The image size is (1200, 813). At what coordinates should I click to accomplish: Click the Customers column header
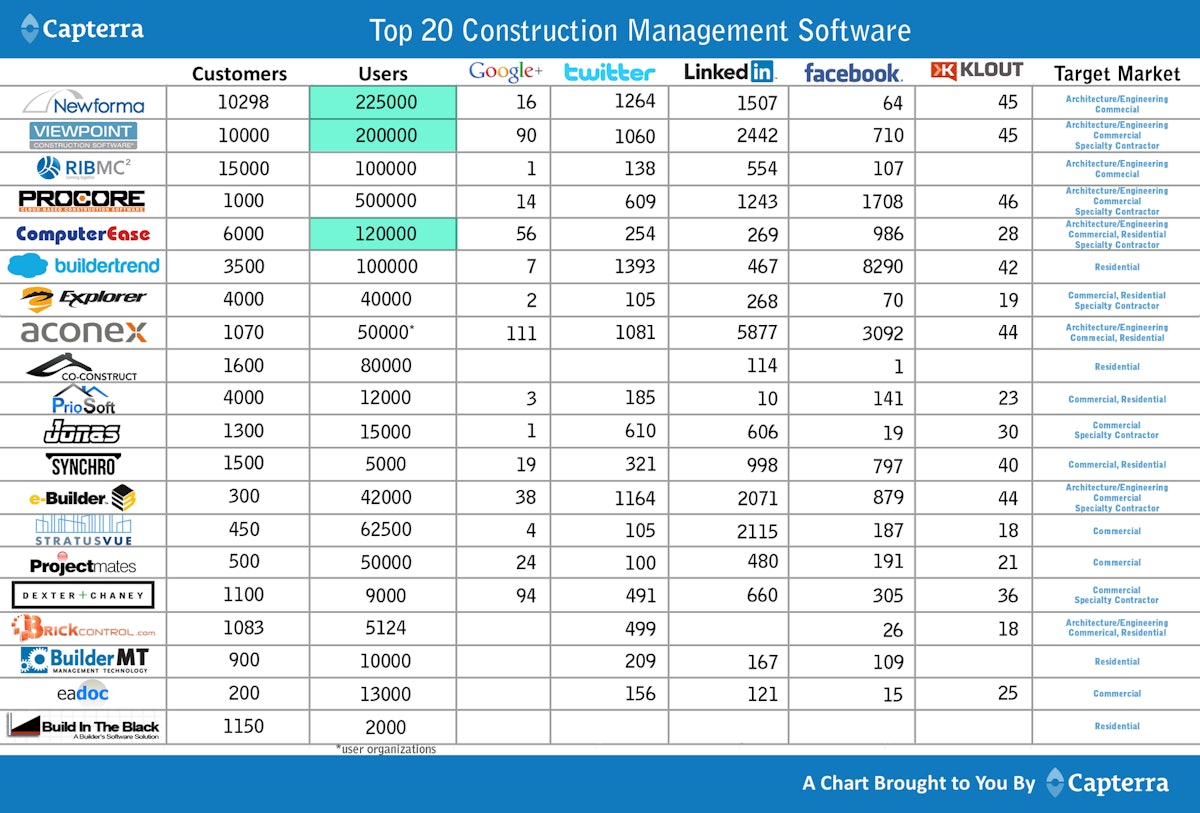pyautogui.click(x=239, y=73)
